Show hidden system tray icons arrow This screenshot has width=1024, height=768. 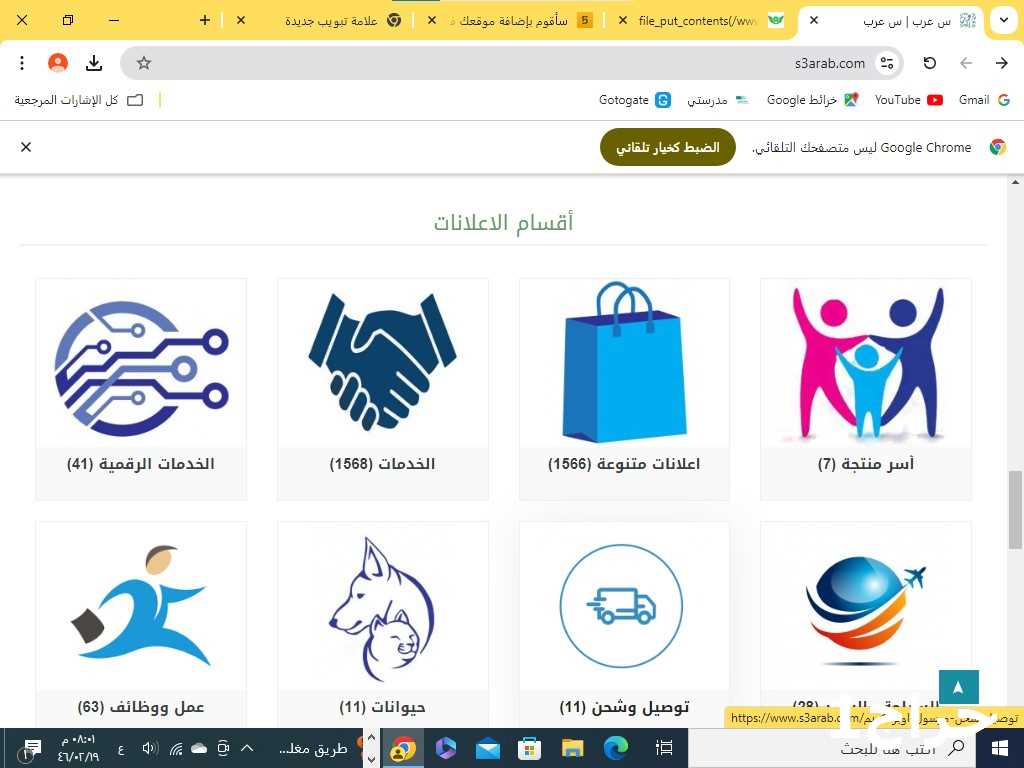coord(247,748)
